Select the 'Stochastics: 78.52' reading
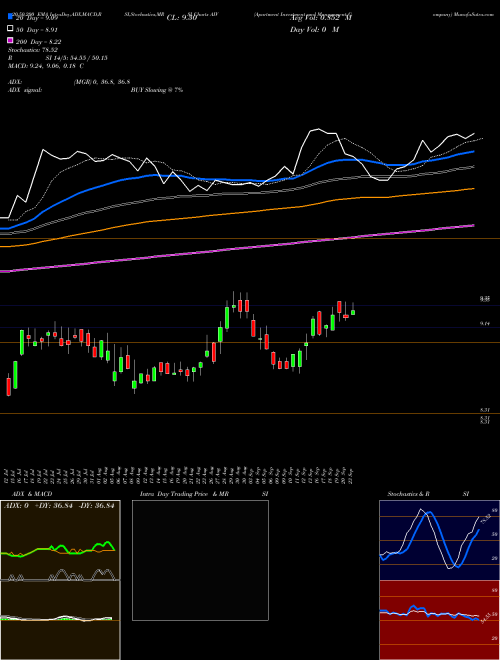The height and width of the screenshot is (660, 500). click(x=33, y=50)
